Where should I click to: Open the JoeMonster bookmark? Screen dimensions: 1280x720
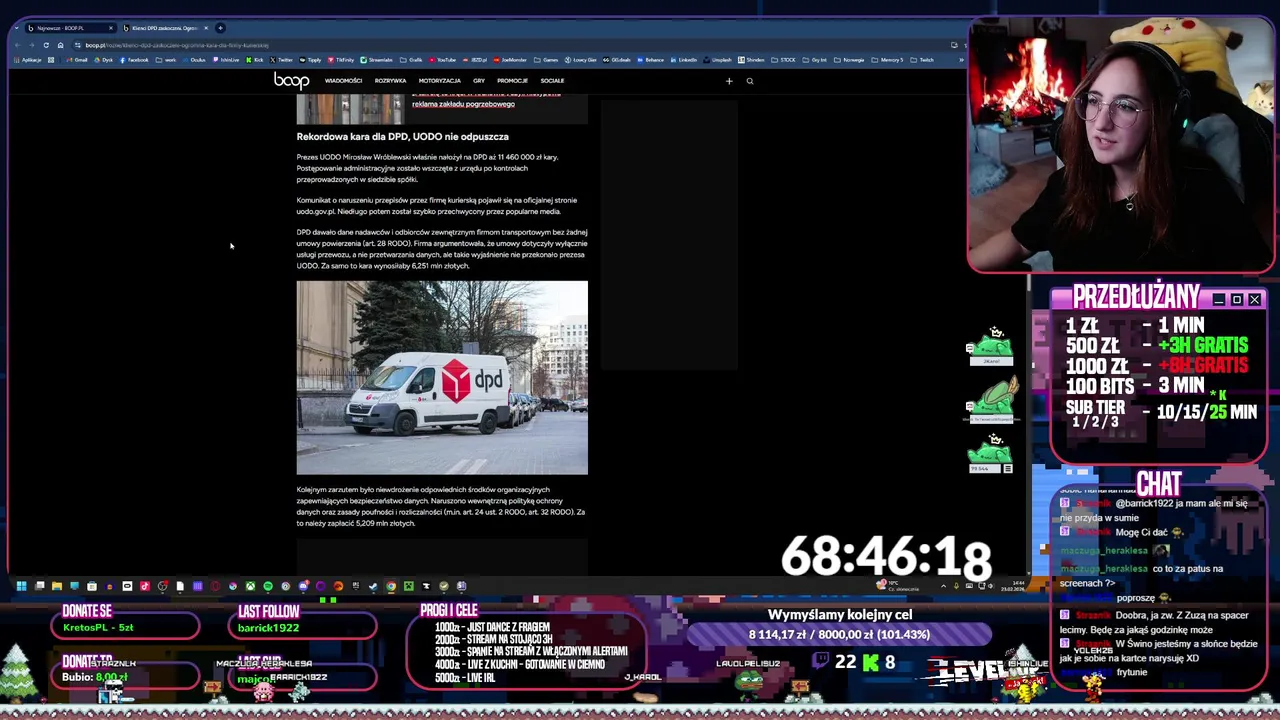(511, 60)
